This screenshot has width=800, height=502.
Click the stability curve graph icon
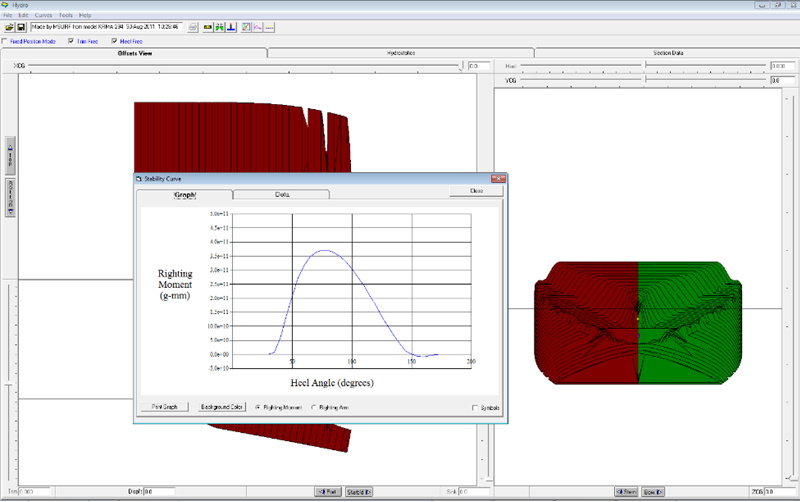coord(246,27)
